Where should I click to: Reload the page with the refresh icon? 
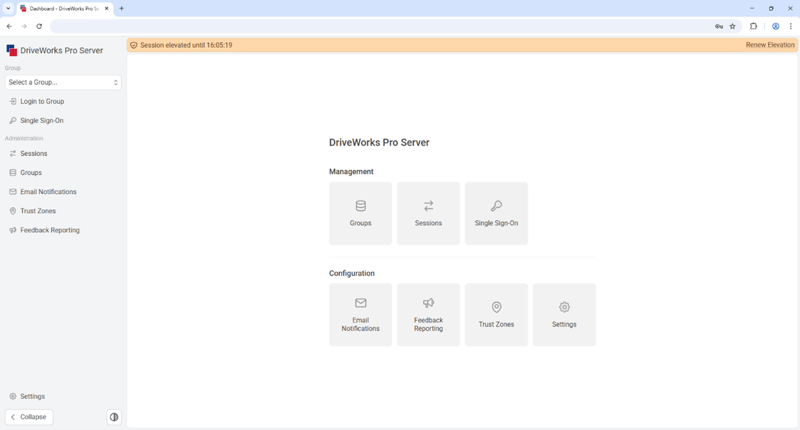pos(39,26)
